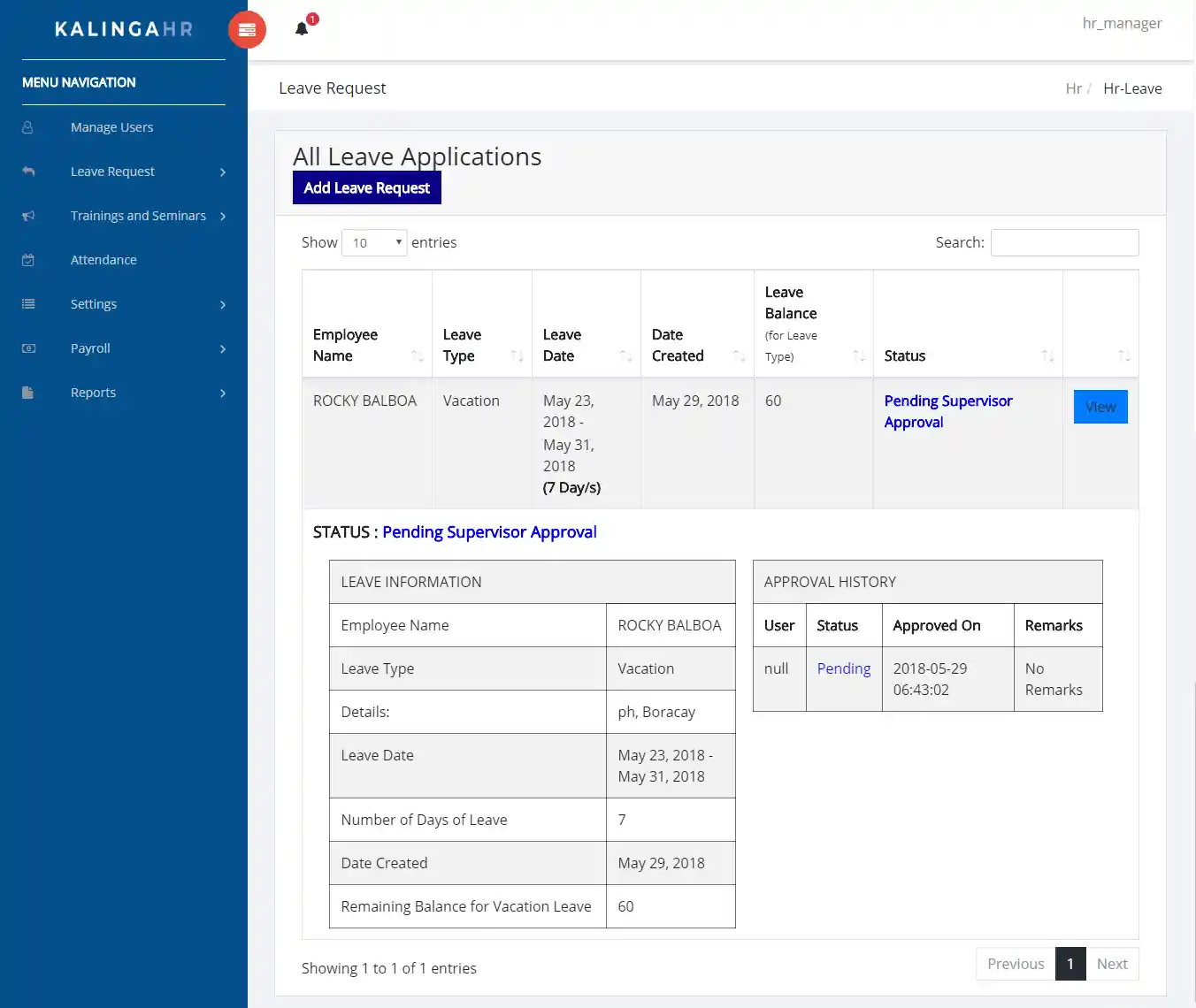Image resolution: width=1196 pixels, height=1008 pixels.
Task: Open Settings menu item
Action: 94,304
